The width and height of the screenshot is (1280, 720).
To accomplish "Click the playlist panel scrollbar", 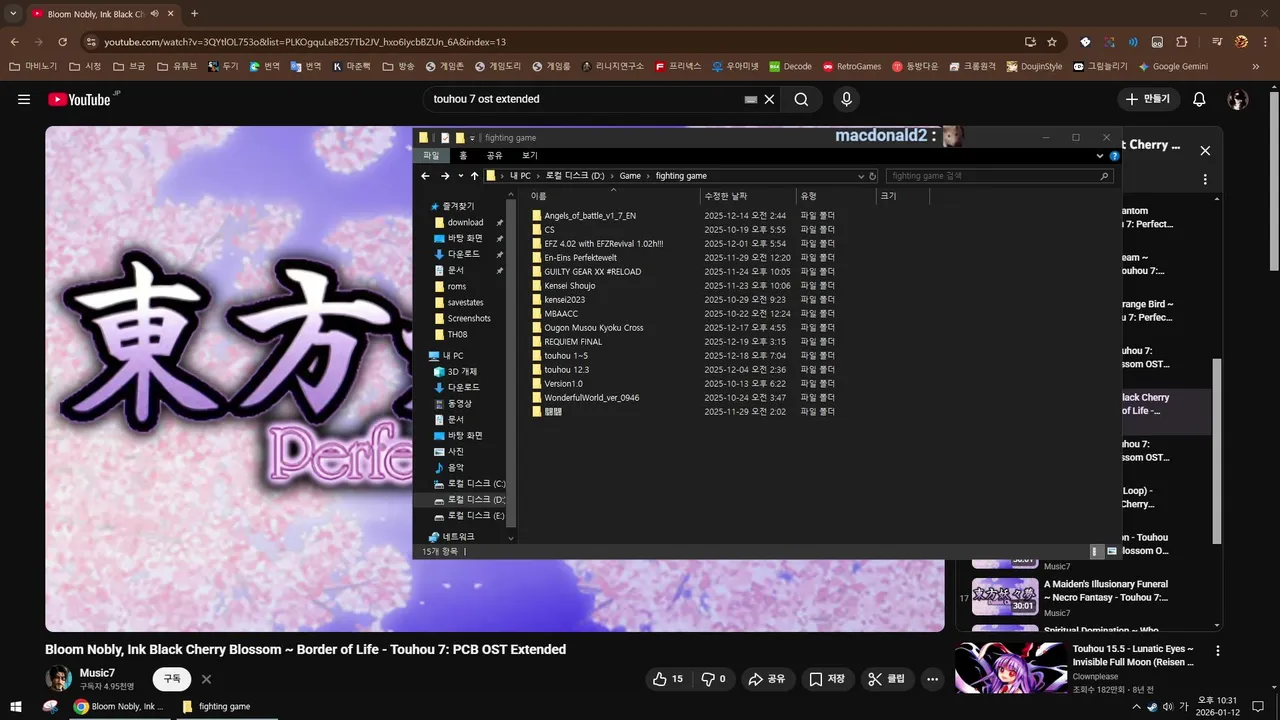I will tap(1216, 451).
